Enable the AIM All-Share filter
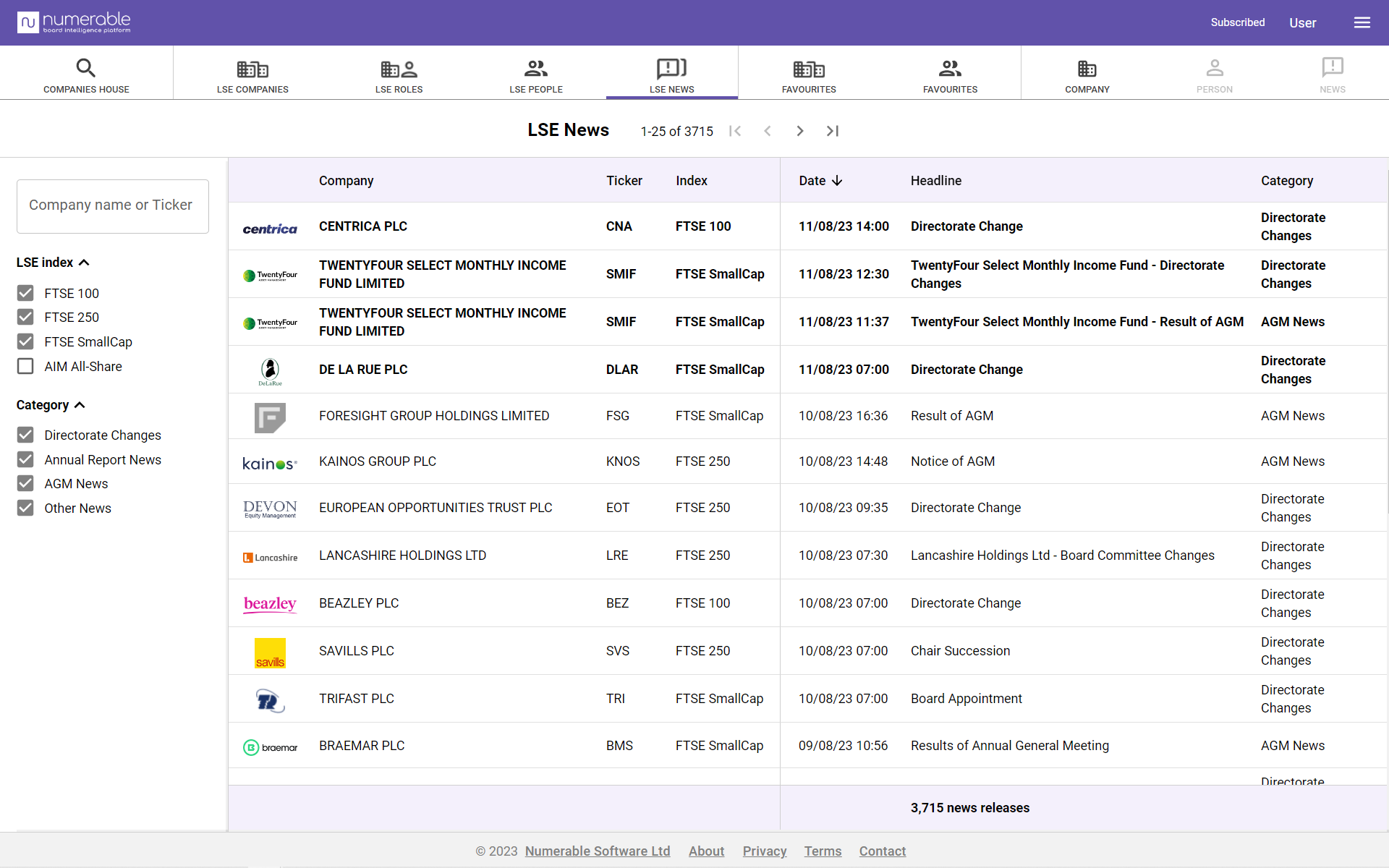The height and width of the screenshot is (868, 1389). tap(25, 366)
